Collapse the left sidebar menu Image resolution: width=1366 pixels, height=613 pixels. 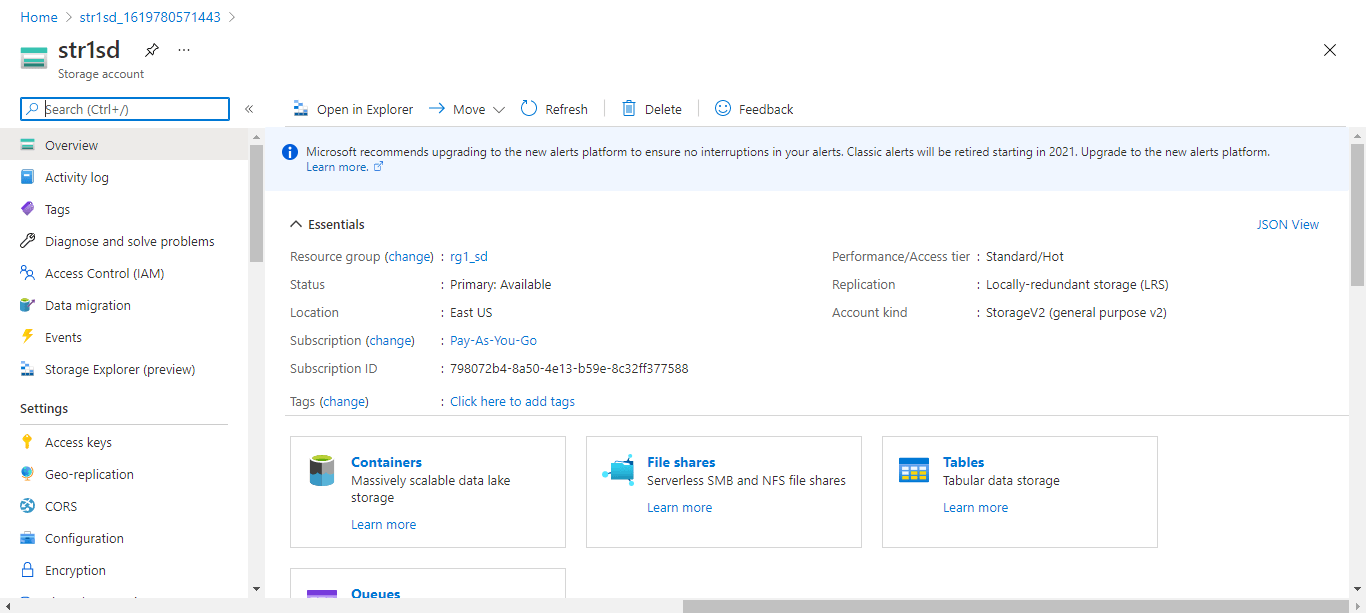tap(249, 109)
